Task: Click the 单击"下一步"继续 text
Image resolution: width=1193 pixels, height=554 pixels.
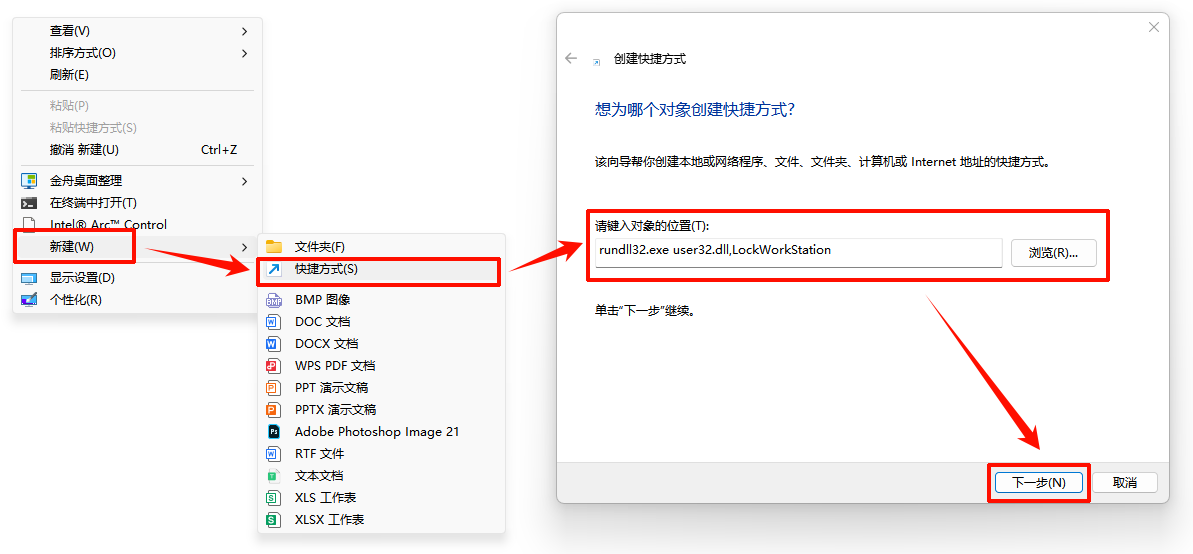Action: click(645, 312)
